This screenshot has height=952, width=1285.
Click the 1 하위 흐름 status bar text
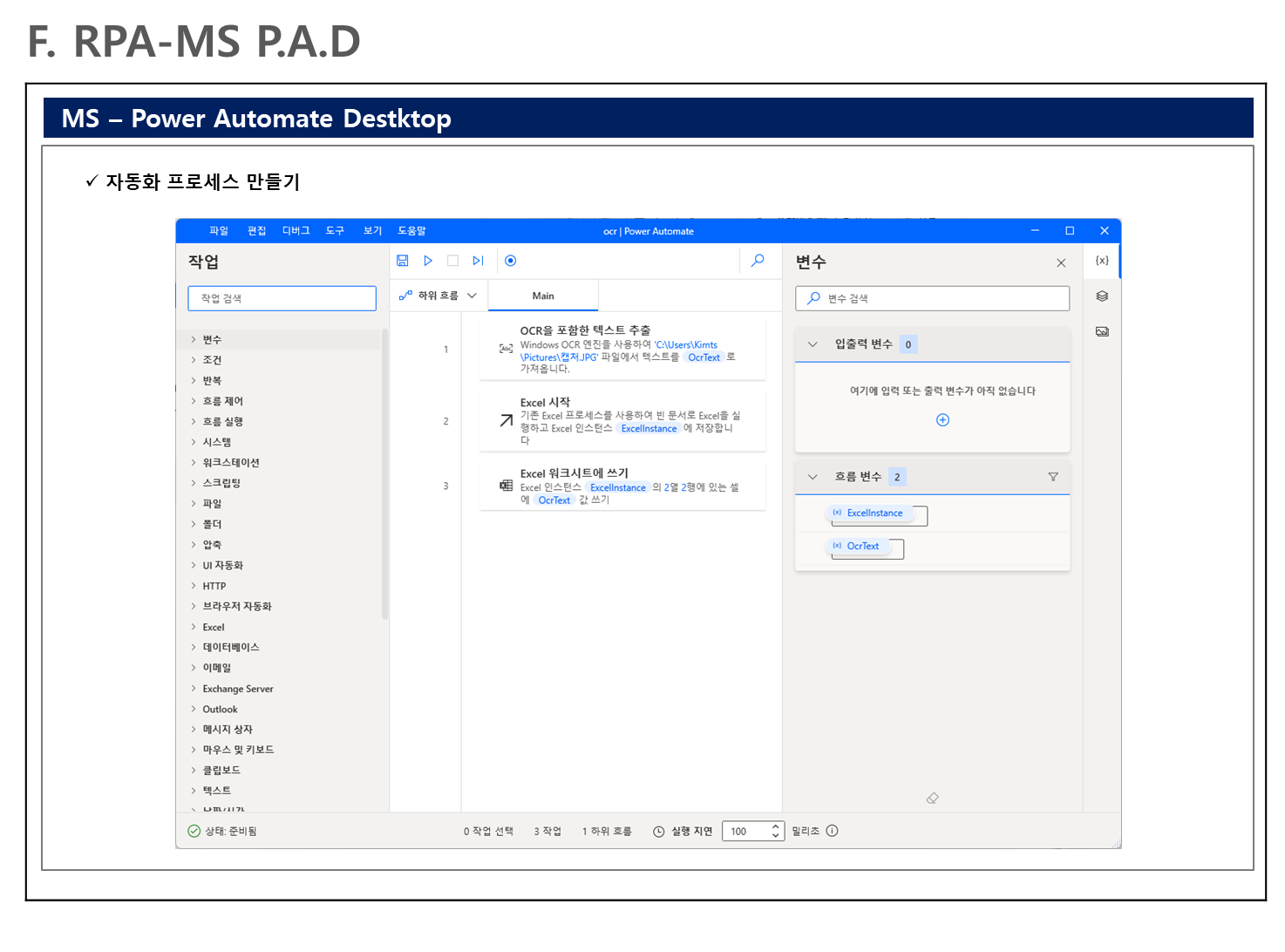point(607,832)
